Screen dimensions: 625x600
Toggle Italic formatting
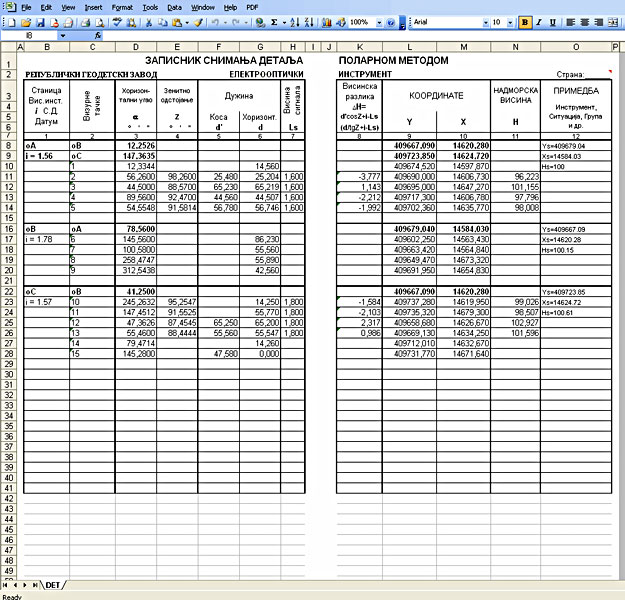538,21
